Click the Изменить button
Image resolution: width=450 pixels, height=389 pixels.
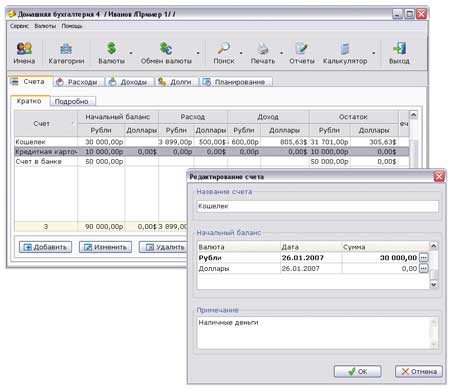105,247
